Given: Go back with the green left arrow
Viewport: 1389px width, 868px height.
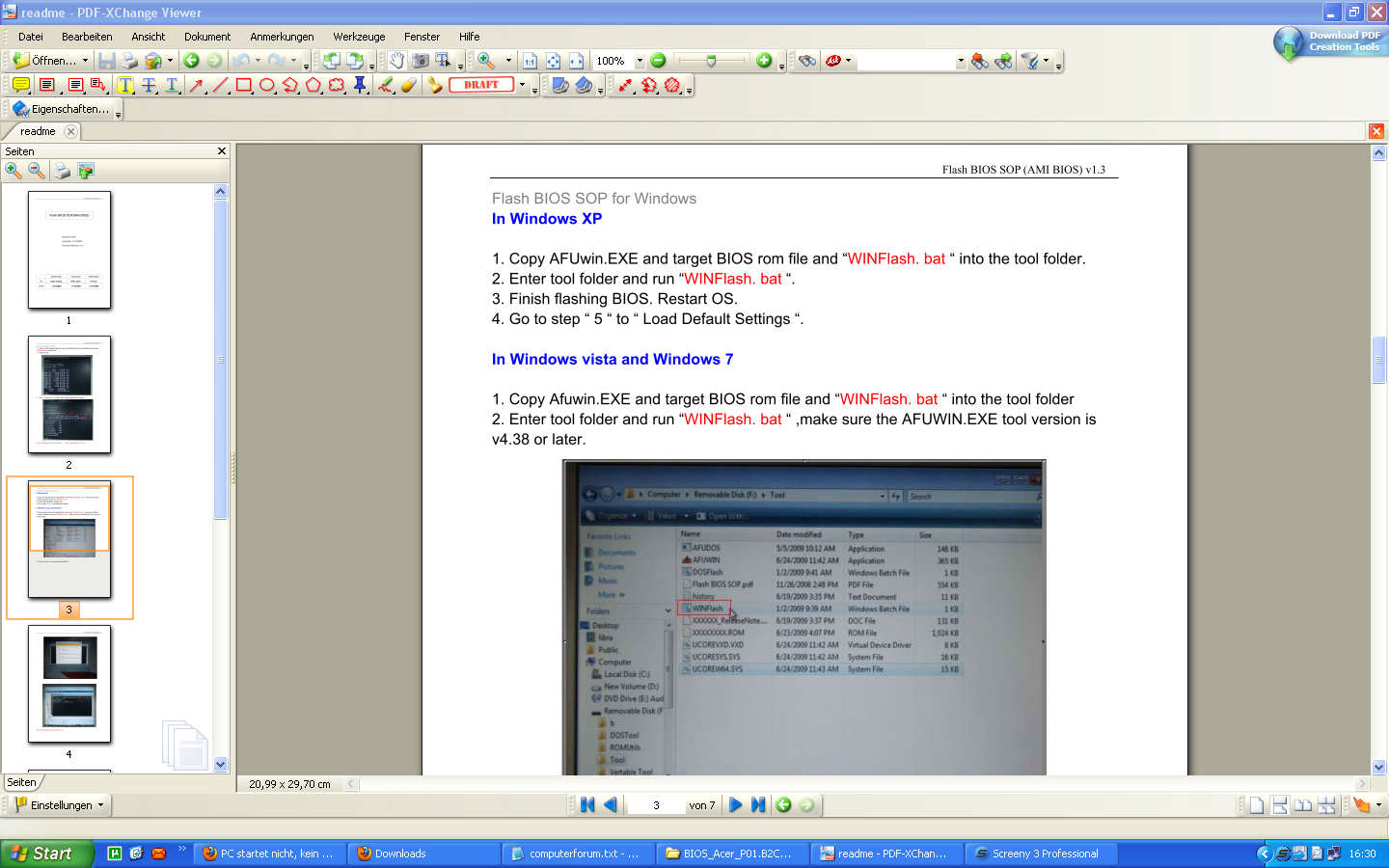Looking at the screenshot, I should tap(191, 61).
